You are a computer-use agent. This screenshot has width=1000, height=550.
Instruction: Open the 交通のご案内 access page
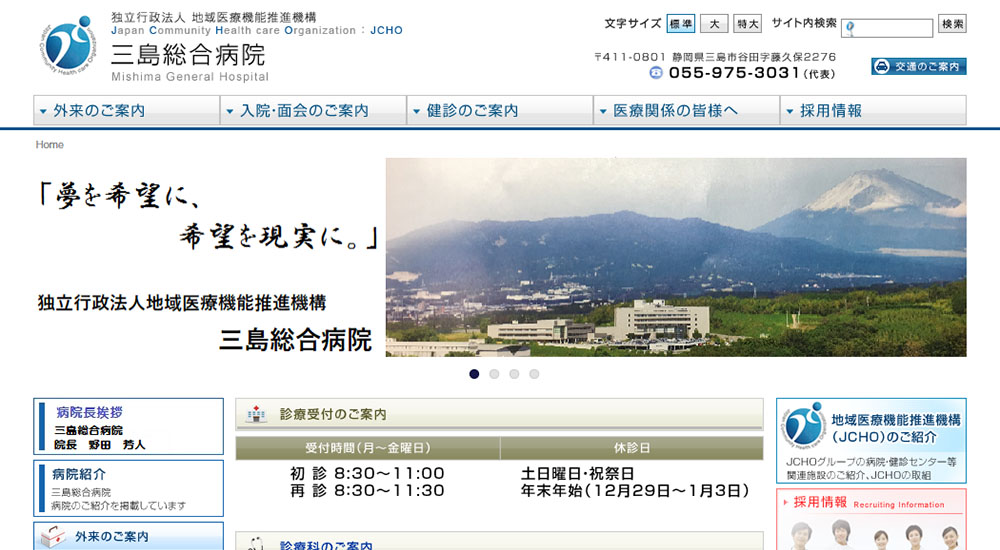pos(918,66)
